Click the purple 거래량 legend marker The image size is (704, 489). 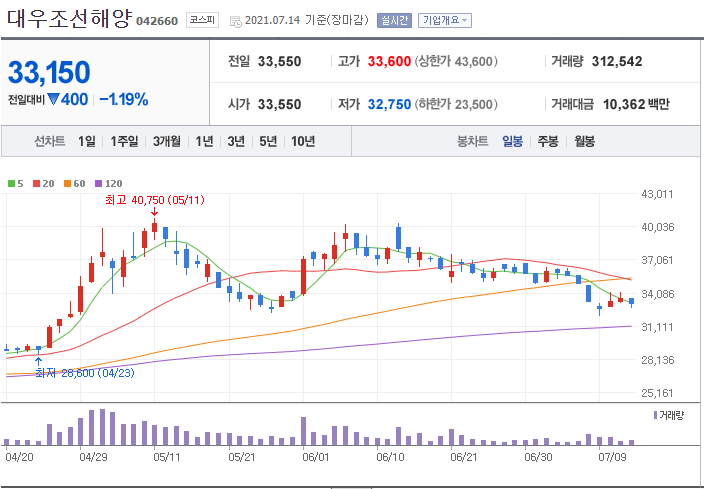tap(656, 415)
